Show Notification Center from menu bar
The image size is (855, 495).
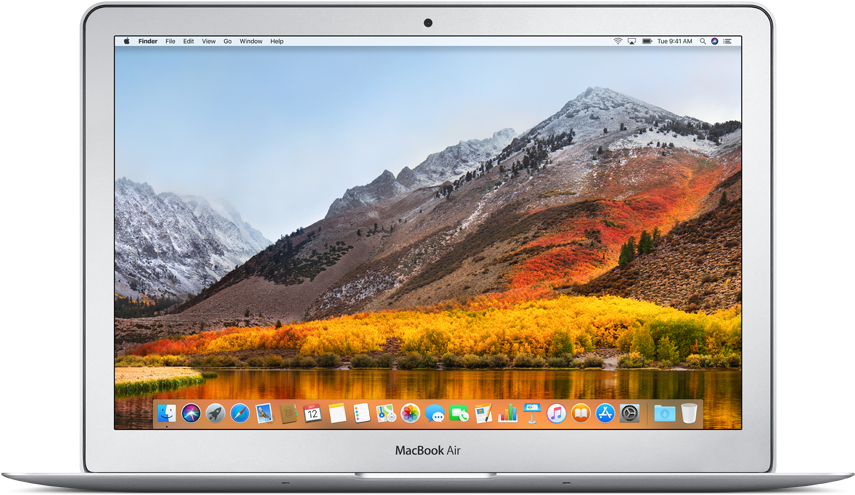[x=729, y=41]
